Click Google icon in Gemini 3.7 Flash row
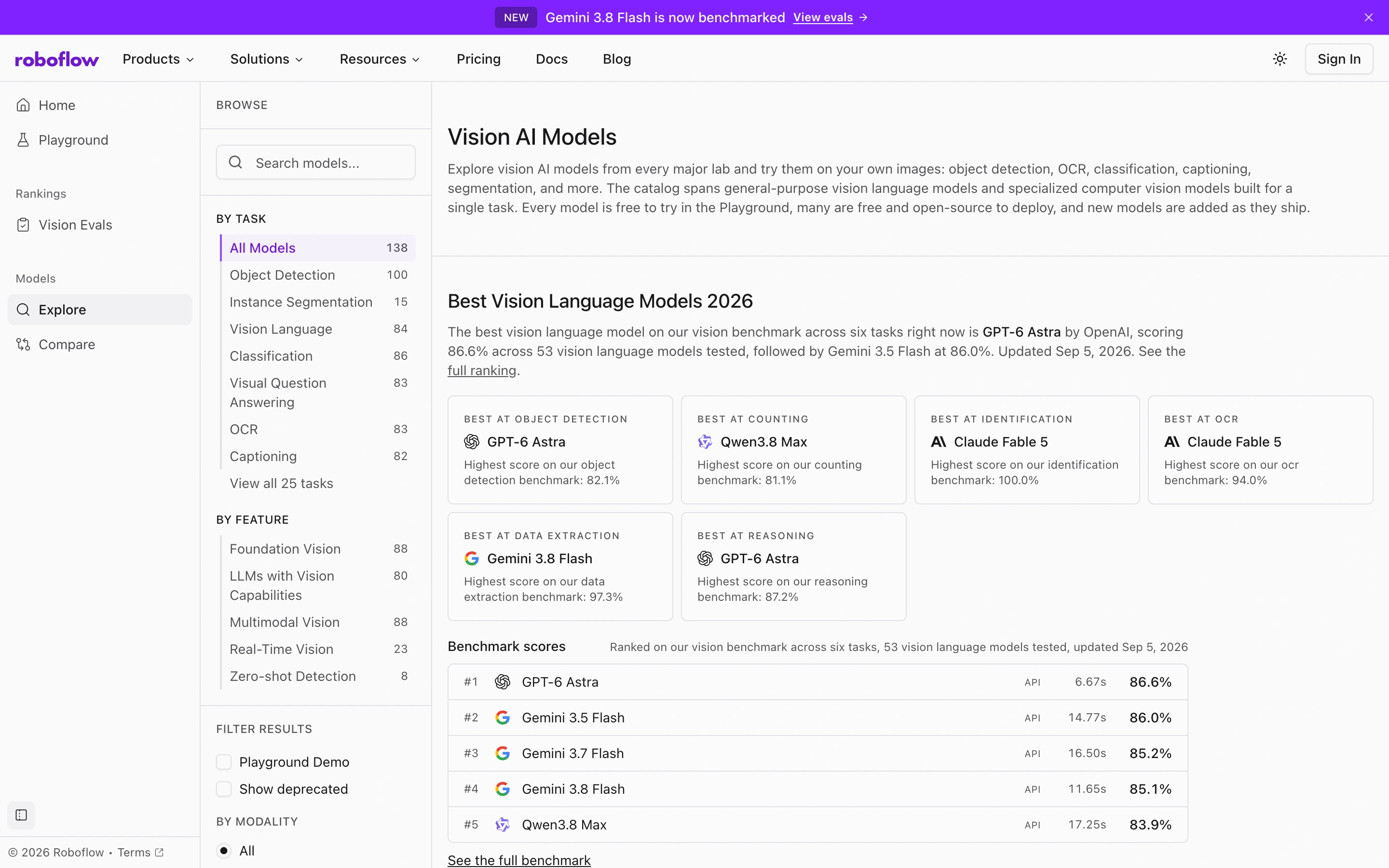 click(x=503, y=753)
